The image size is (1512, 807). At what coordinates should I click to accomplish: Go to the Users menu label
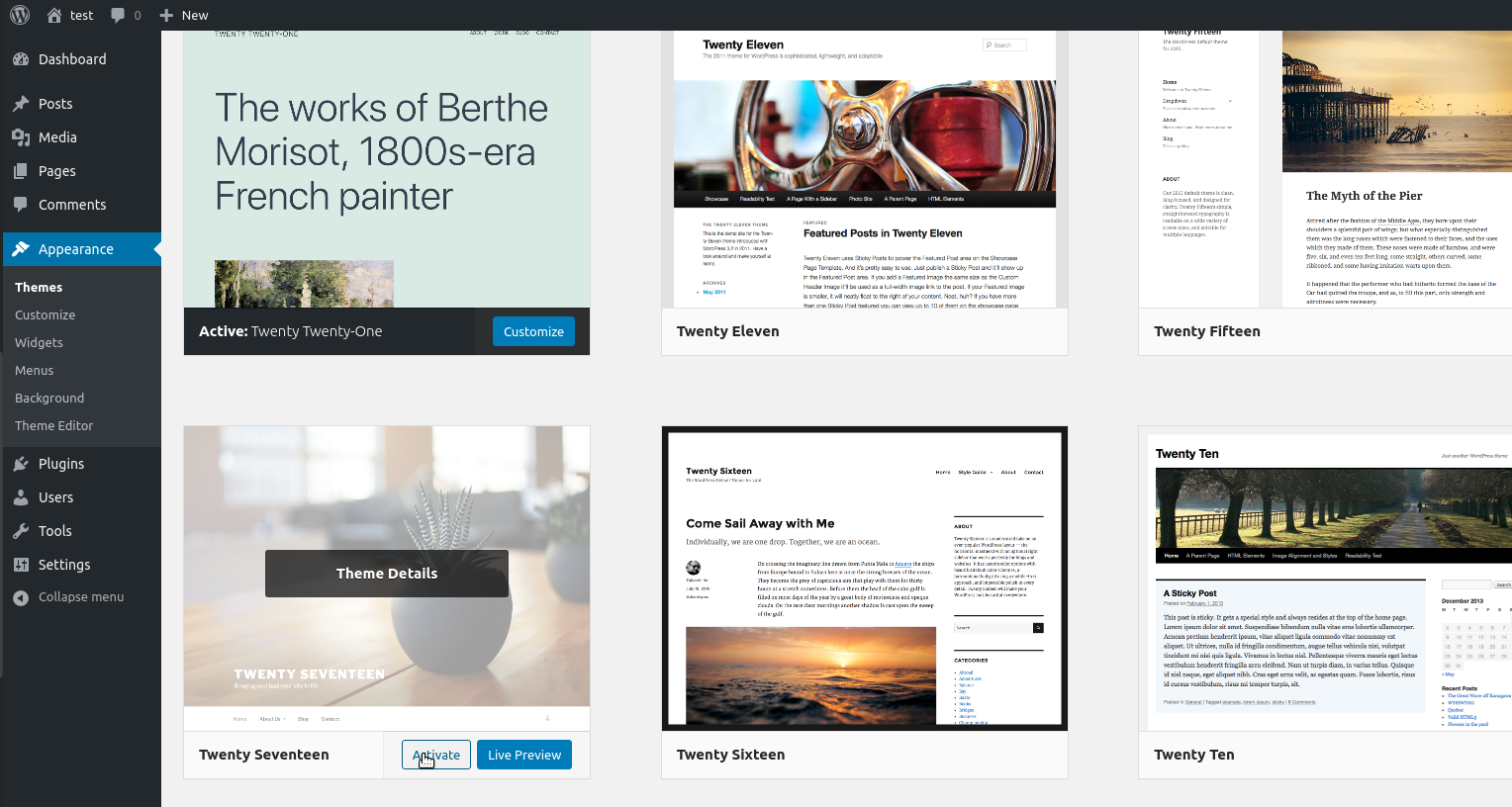56,497
